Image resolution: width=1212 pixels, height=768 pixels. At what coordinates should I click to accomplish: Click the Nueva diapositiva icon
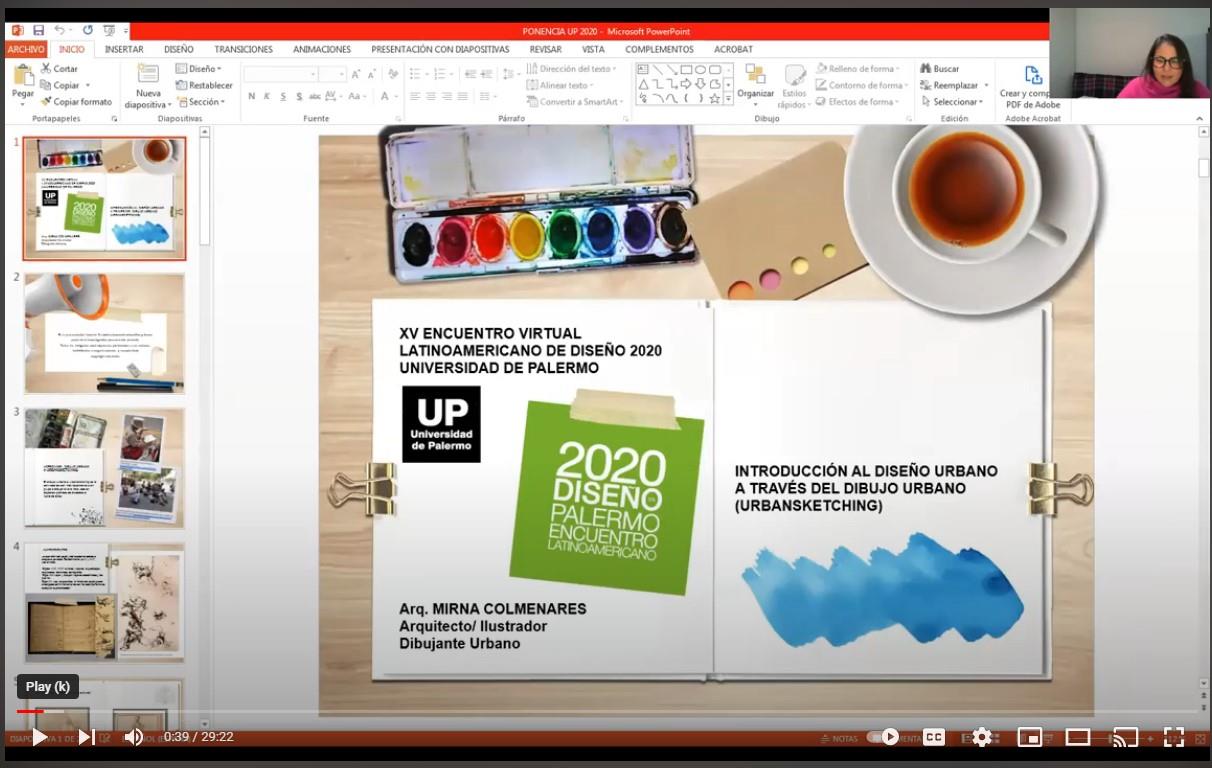pyautogui.click(x=148, y=75)
